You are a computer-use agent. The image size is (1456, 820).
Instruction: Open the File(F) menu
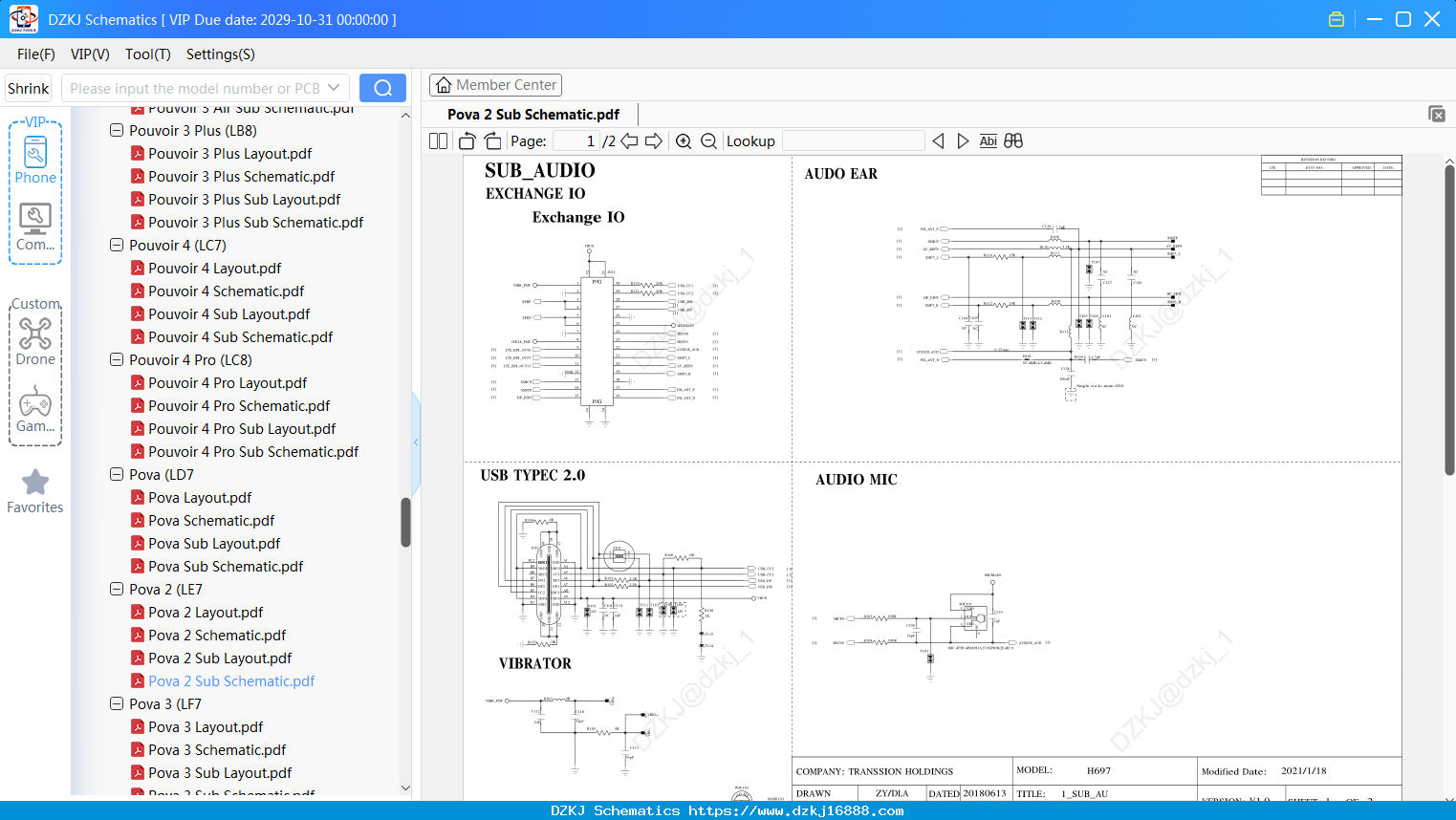pyautogui.click(x=36, y=54)
